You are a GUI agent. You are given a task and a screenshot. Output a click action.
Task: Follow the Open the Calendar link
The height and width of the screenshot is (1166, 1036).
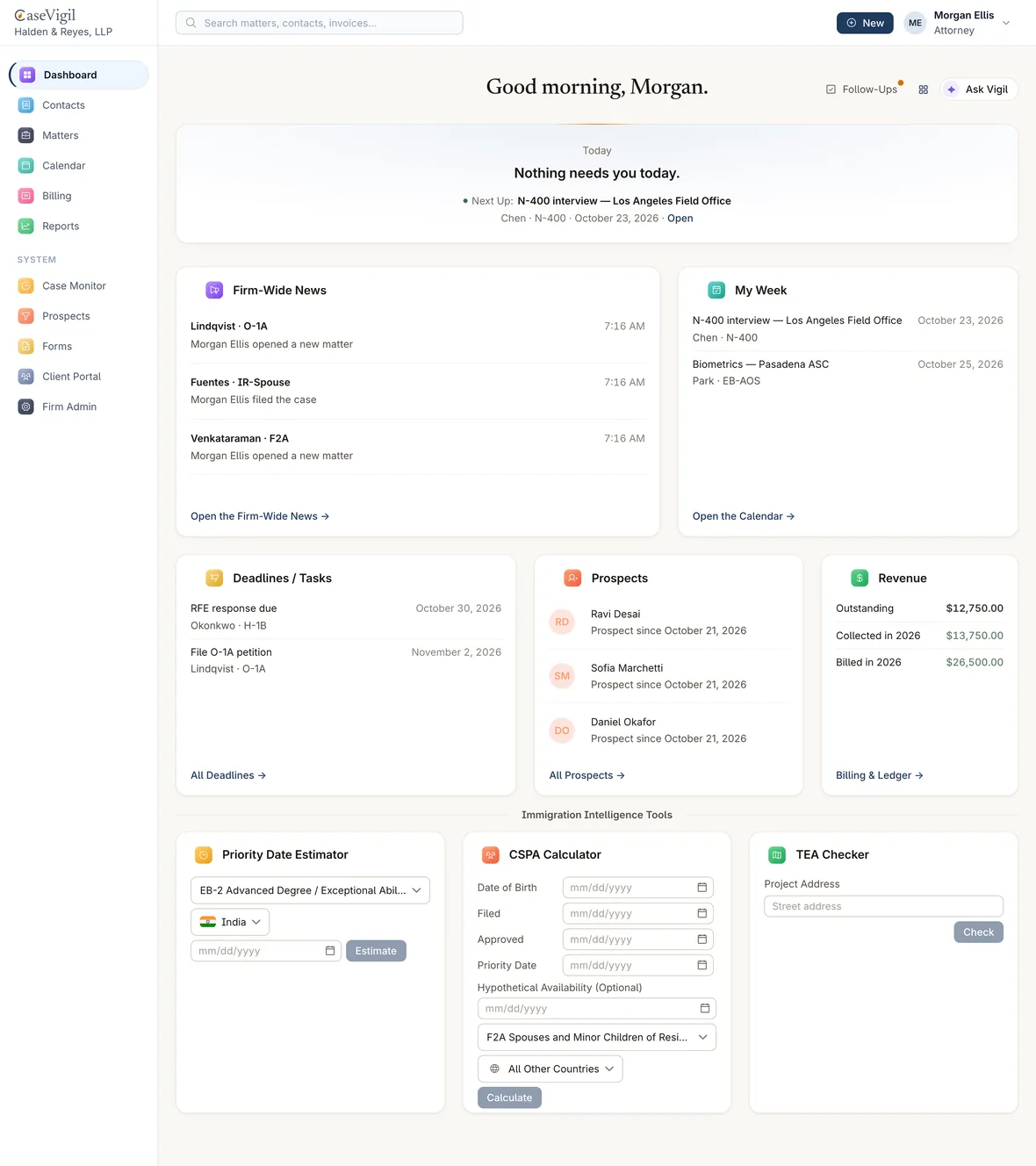coord(744,516)
